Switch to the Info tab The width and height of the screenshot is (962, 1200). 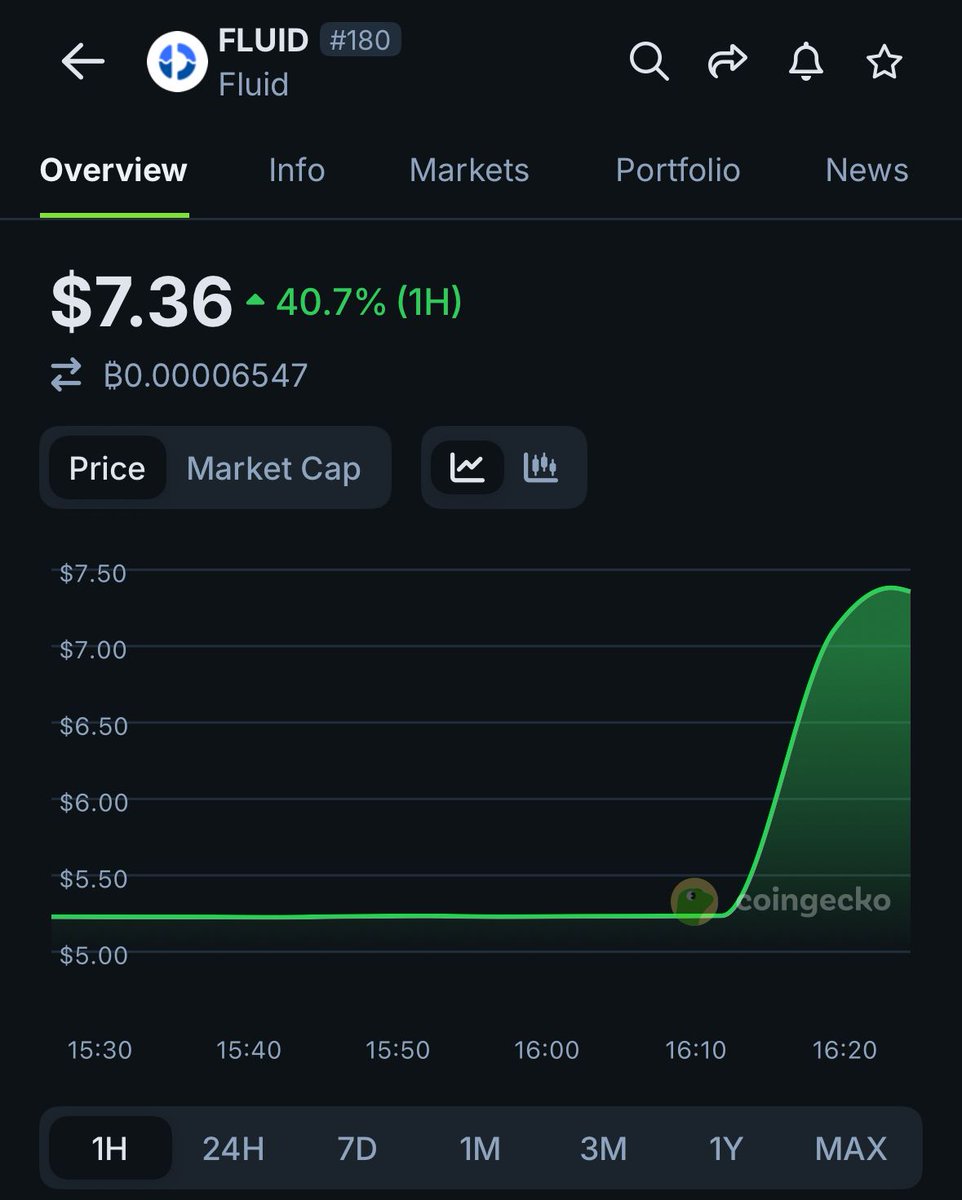(297, 170)
